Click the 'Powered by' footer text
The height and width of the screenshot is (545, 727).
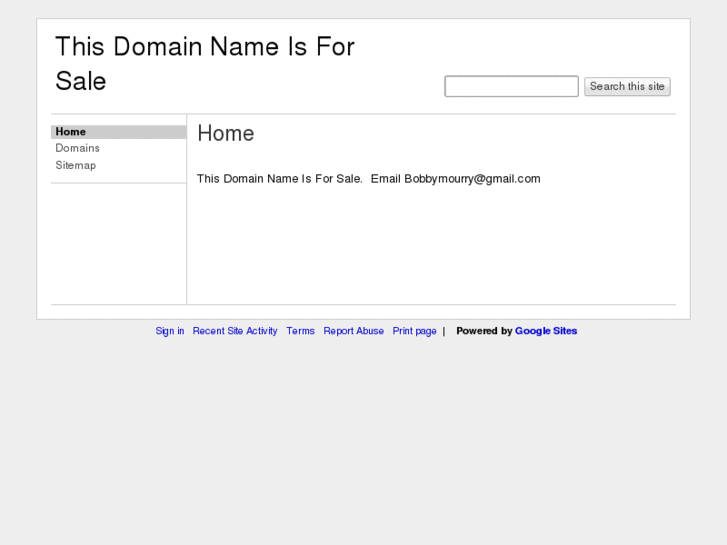tap(484, 331)
